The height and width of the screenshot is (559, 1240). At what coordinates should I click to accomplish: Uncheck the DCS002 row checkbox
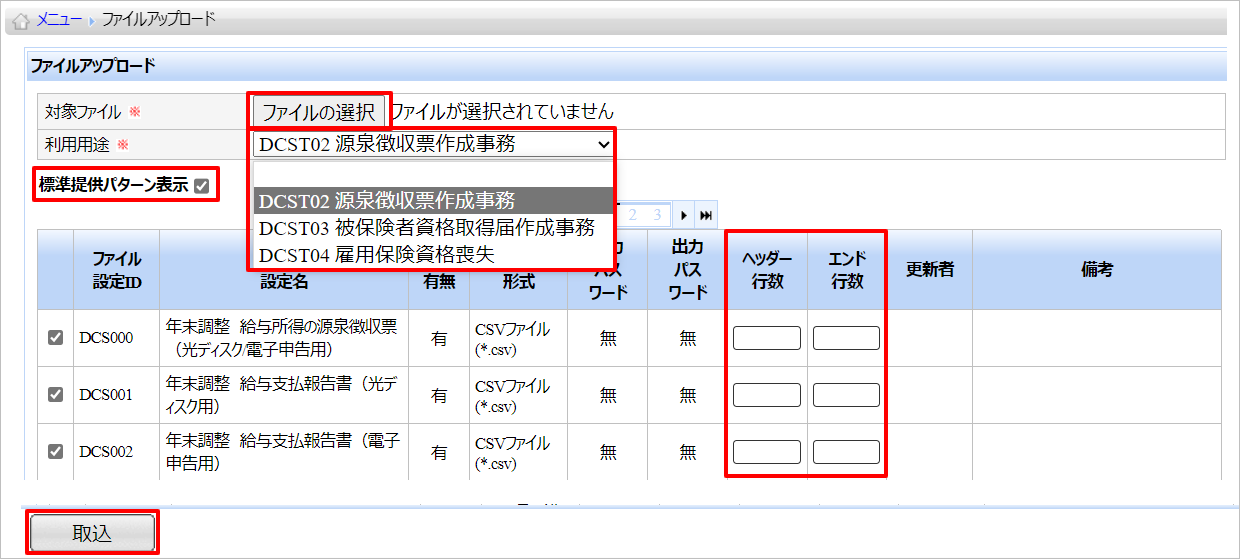[56, 451]
